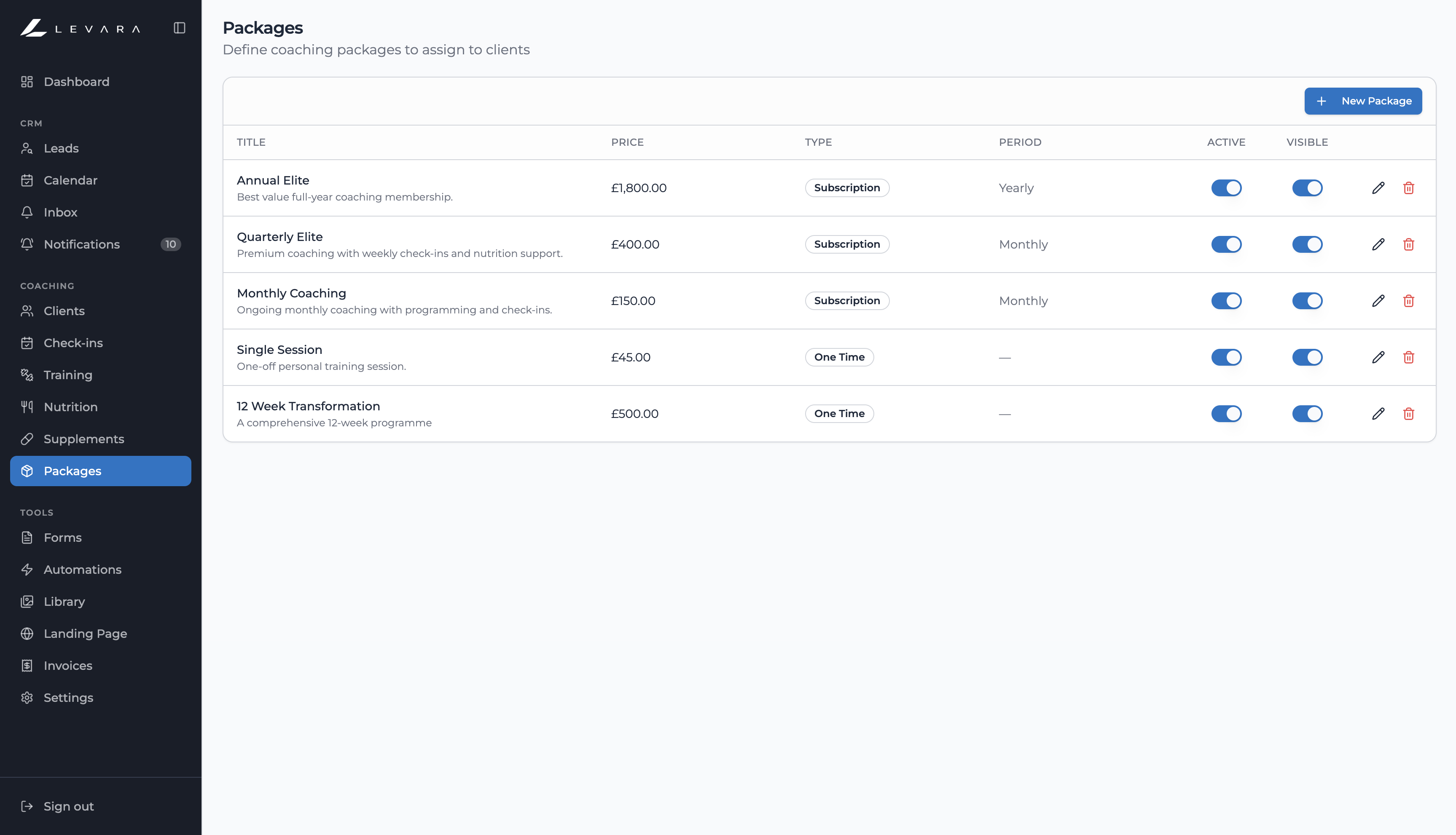Image resolution: width=1456 pixels, height=835 pixels.
Task: Go to Leads in CRM
Action: click(100, 148)
